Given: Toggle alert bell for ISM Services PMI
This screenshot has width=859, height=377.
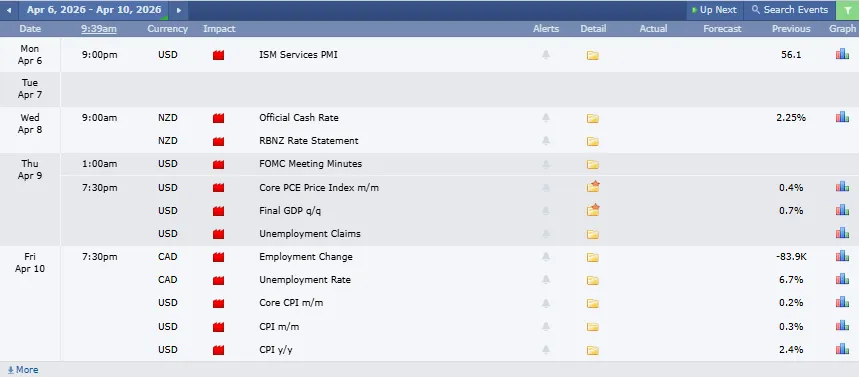Looking at the screenshot, I should tap(546, 55).
